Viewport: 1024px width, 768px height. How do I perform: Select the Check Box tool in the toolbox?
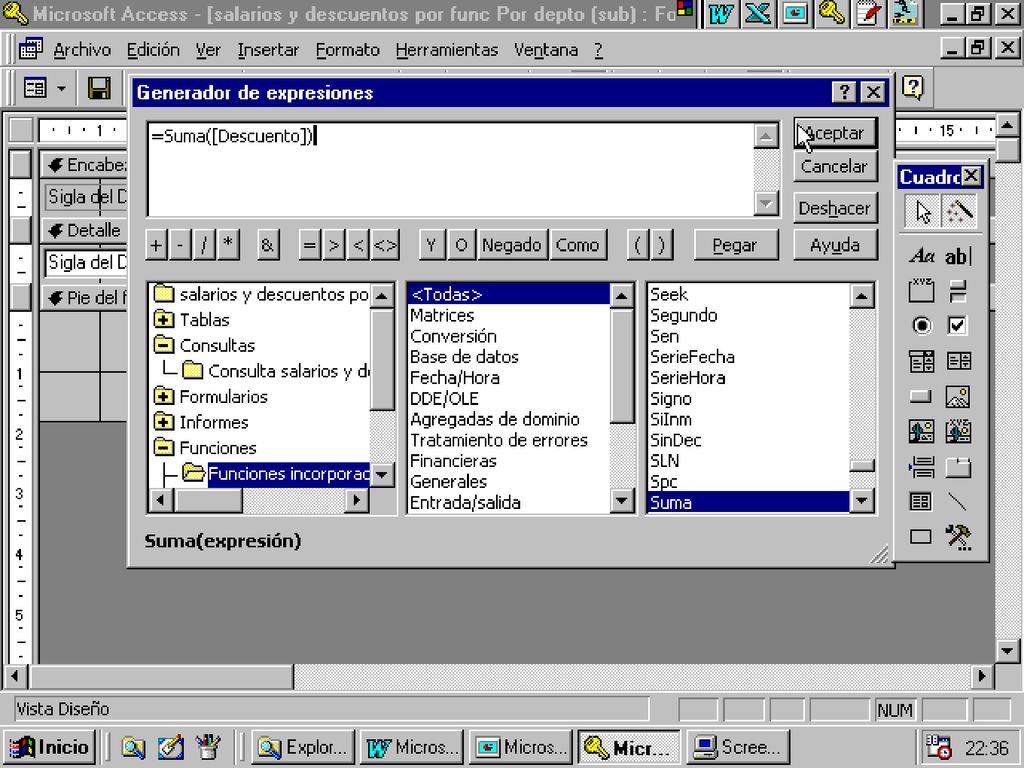tap(958, 325)
